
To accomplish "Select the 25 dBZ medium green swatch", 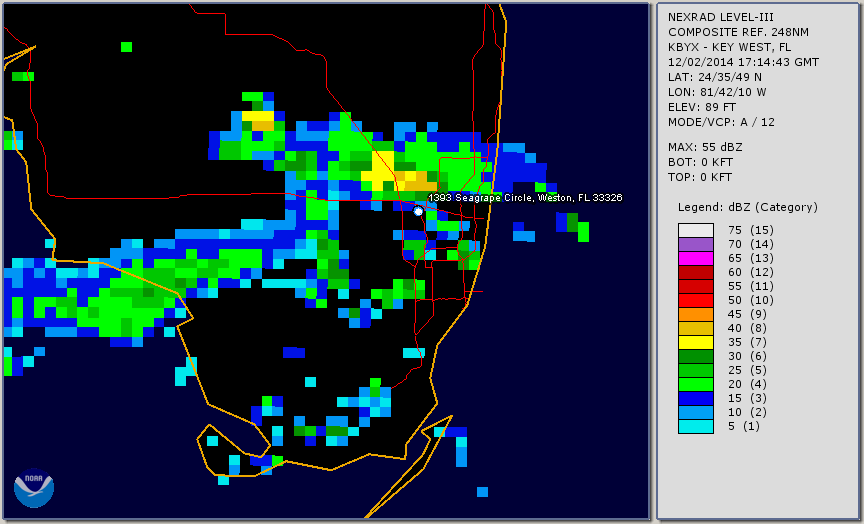I will pyautogui.click(x=695, y=371).
